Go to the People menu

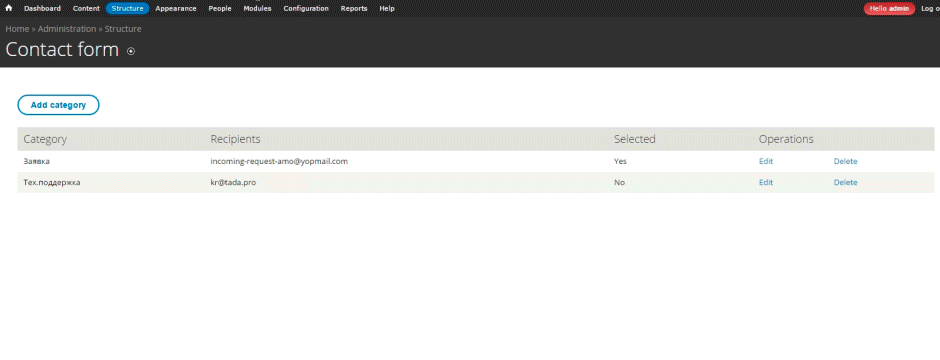pyautogui.click(x=219, y=8)
